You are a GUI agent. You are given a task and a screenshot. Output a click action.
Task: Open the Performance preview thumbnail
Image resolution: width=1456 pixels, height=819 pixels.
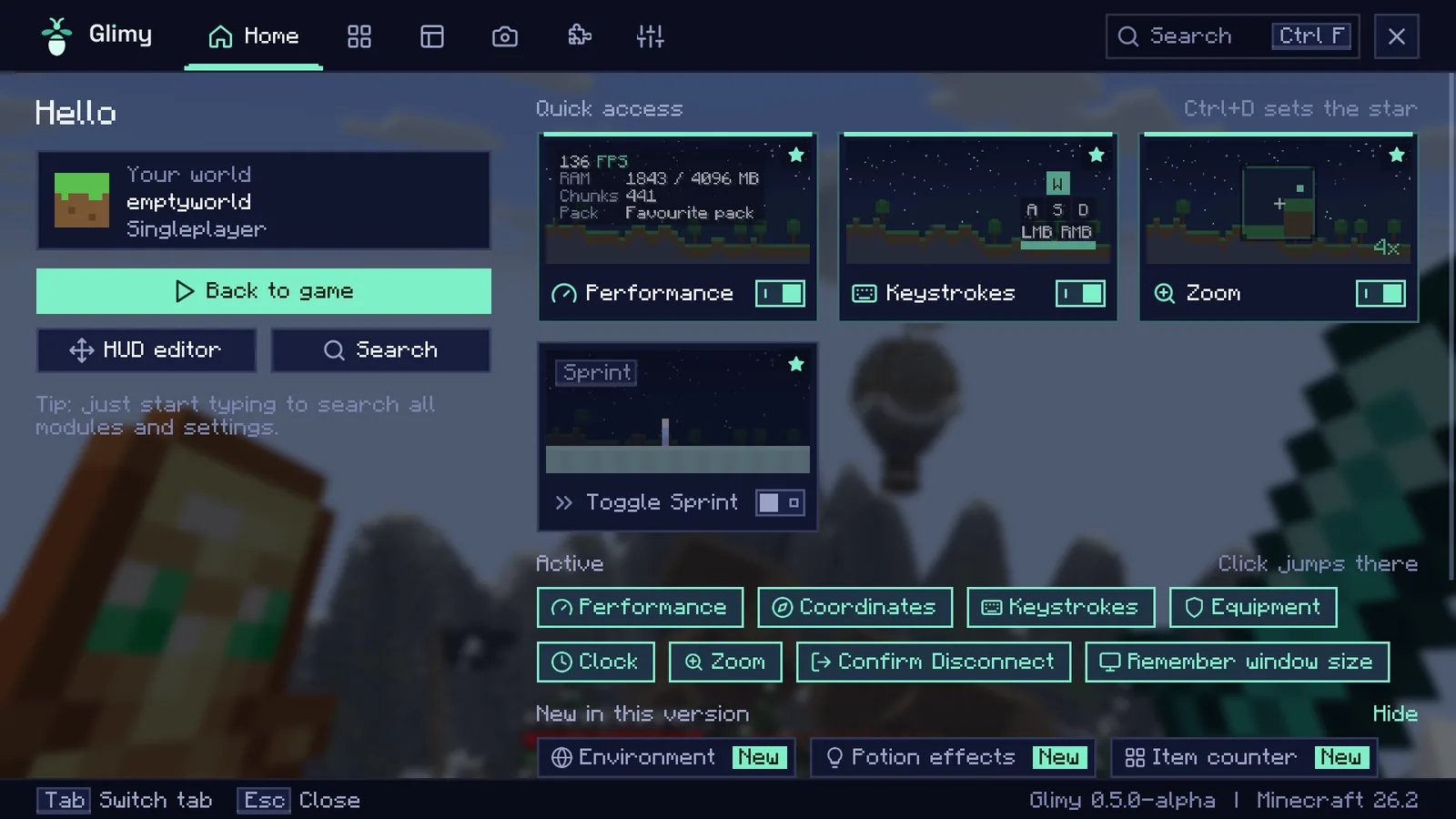coord(678,200)
